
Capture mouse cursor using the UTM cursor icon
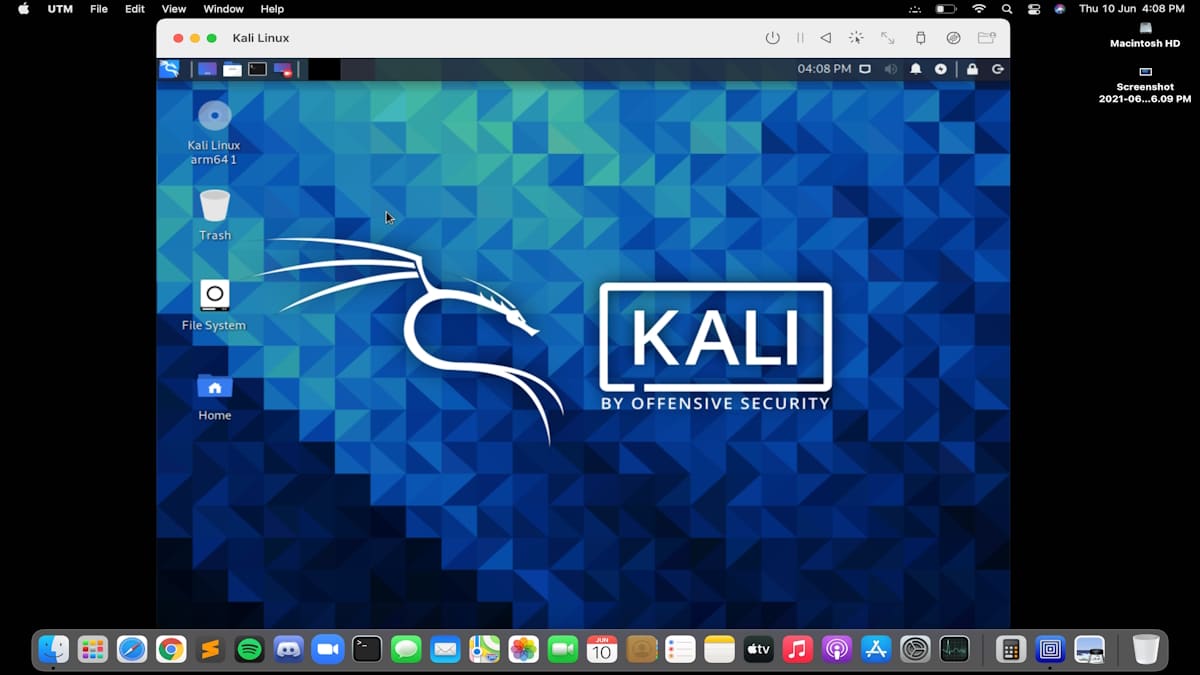point(856,37)
